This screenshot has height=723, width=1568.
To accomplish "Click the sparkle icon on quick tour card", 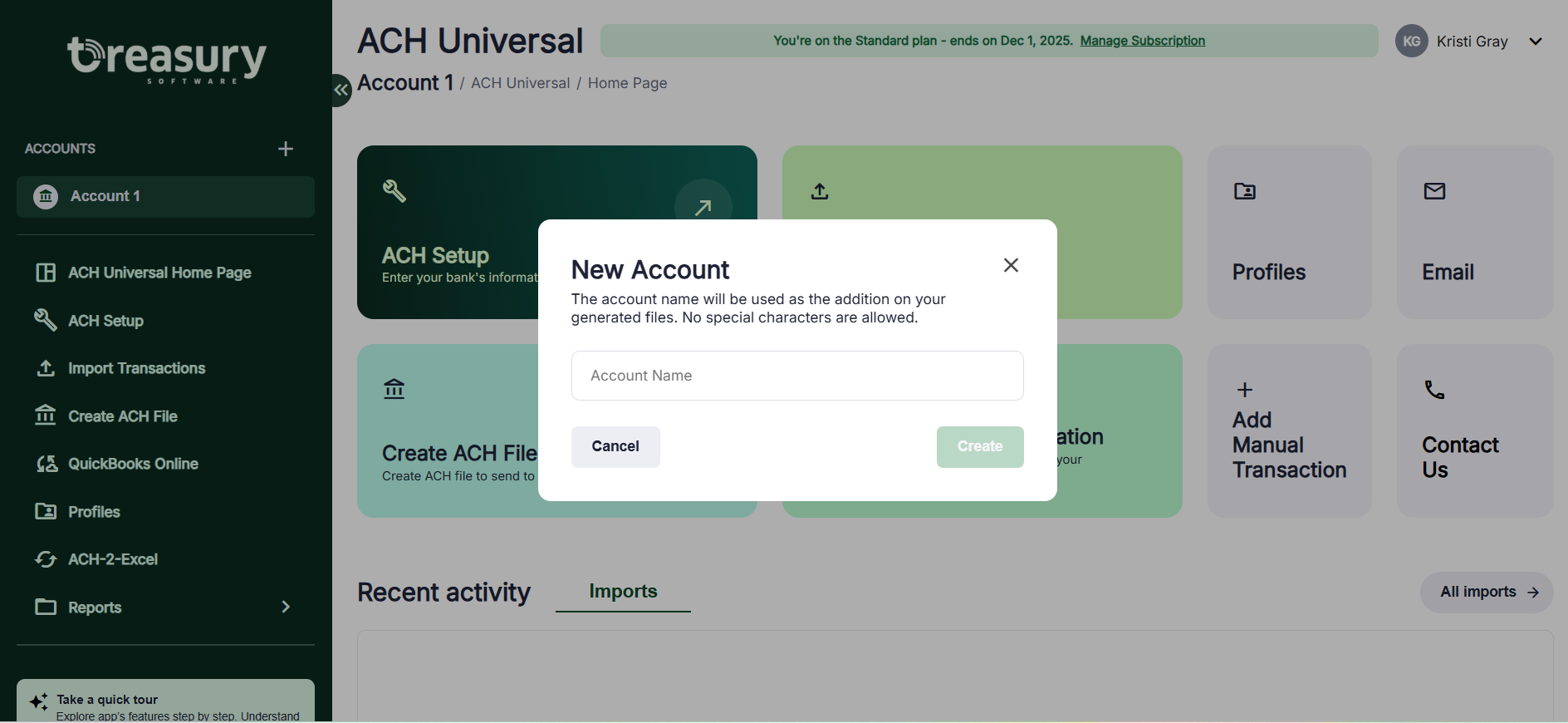I will coord(38,702).
